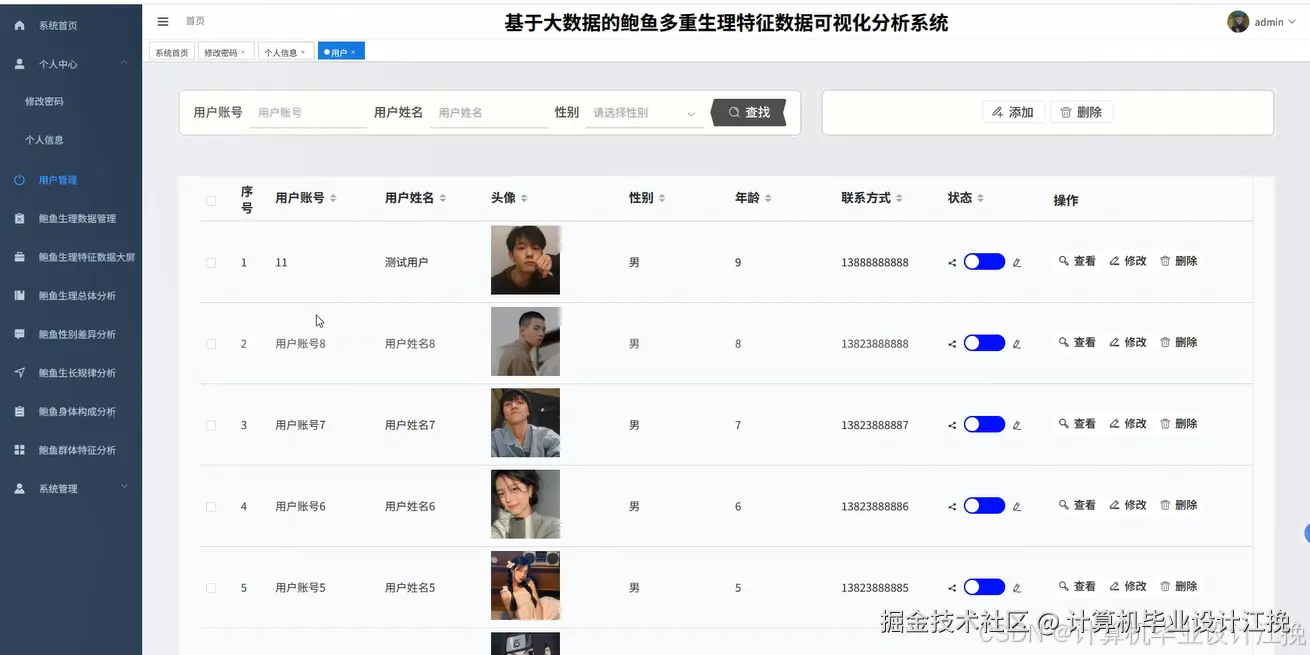
Task: Tick the checkbox for the 用户账号6 row
Action: click(x=211, y=507)
